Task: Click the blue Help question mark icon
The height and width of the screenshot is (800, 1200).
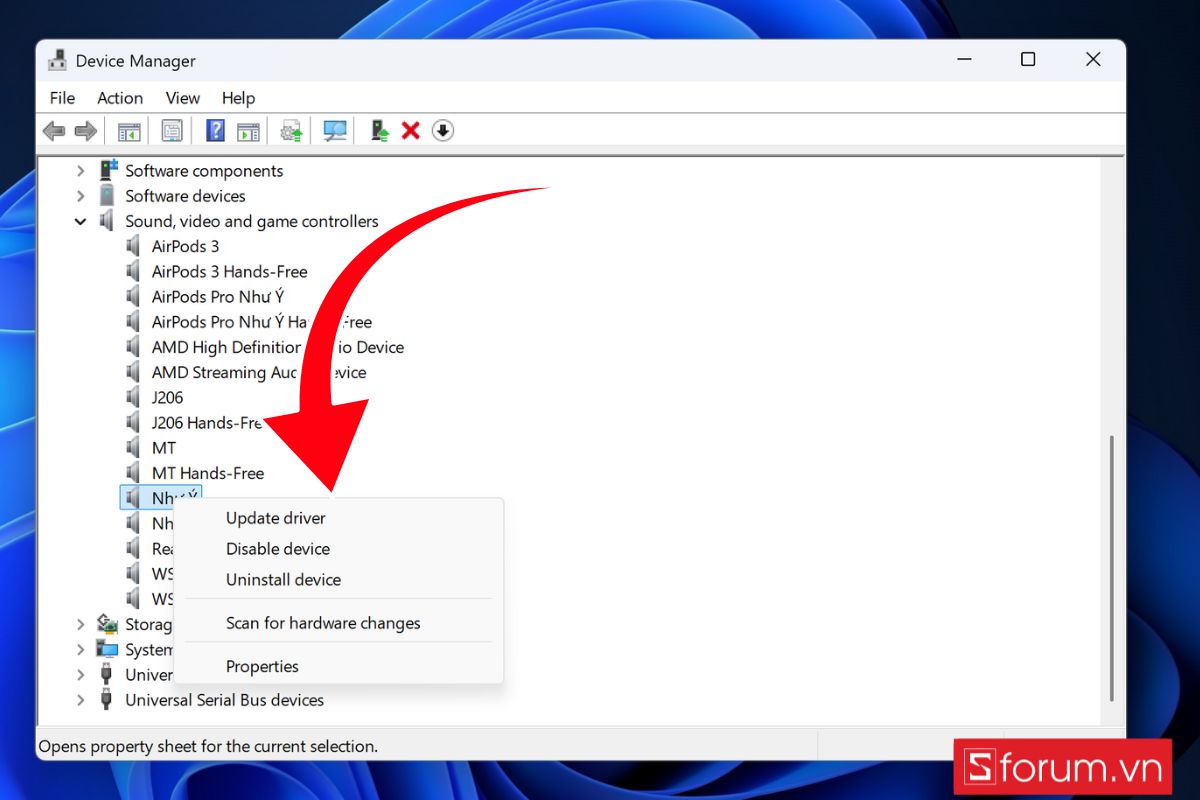Action: coord(215,131)
